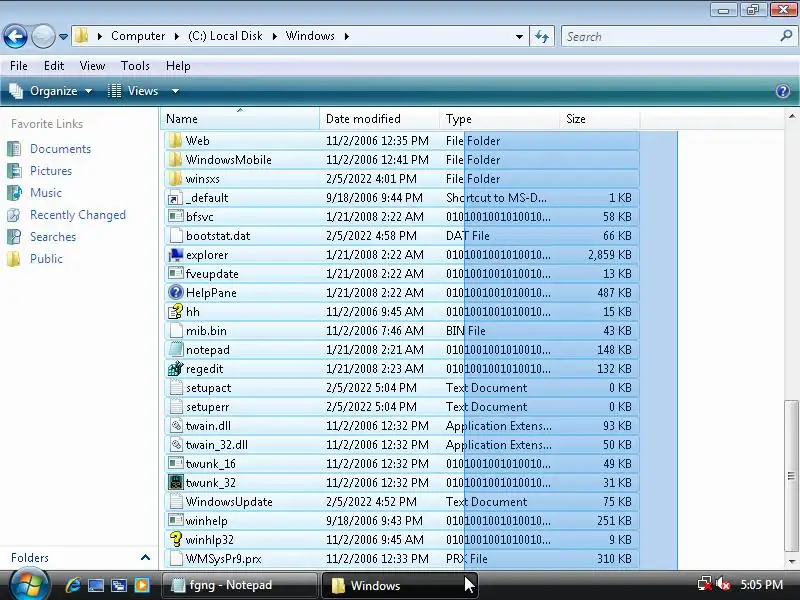The image size is (800, 600).
Task: Click the scrollbar up arrow
Action: point(791,116)
